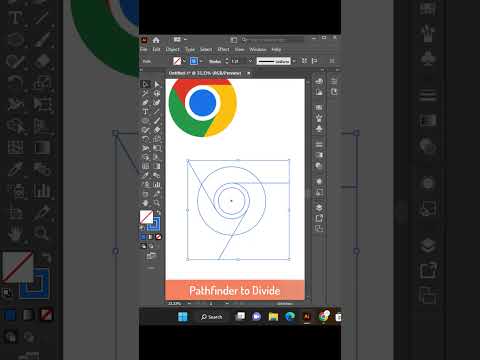Choose the Free Transform tool
This screenshot has width=480, height=360.
[157, 148]
